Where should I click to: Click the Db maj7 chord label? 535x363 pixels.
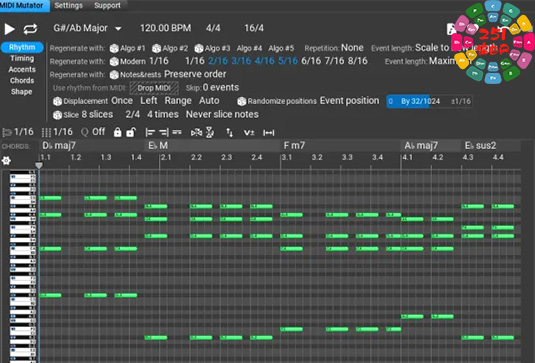pos(59,146)
